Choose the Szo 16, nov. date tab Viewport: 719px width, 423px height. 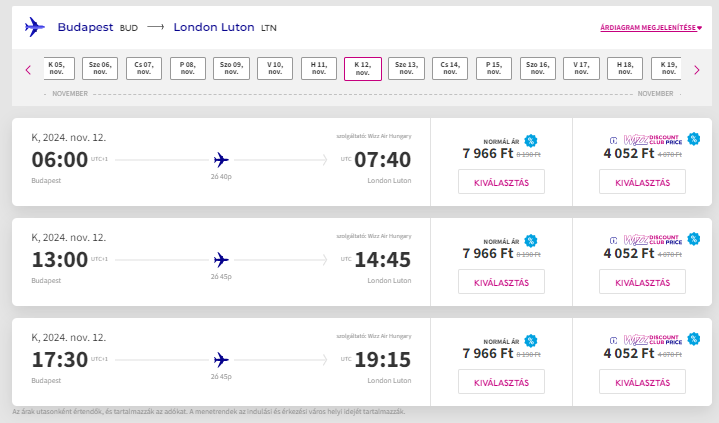(x=537, y=68)
